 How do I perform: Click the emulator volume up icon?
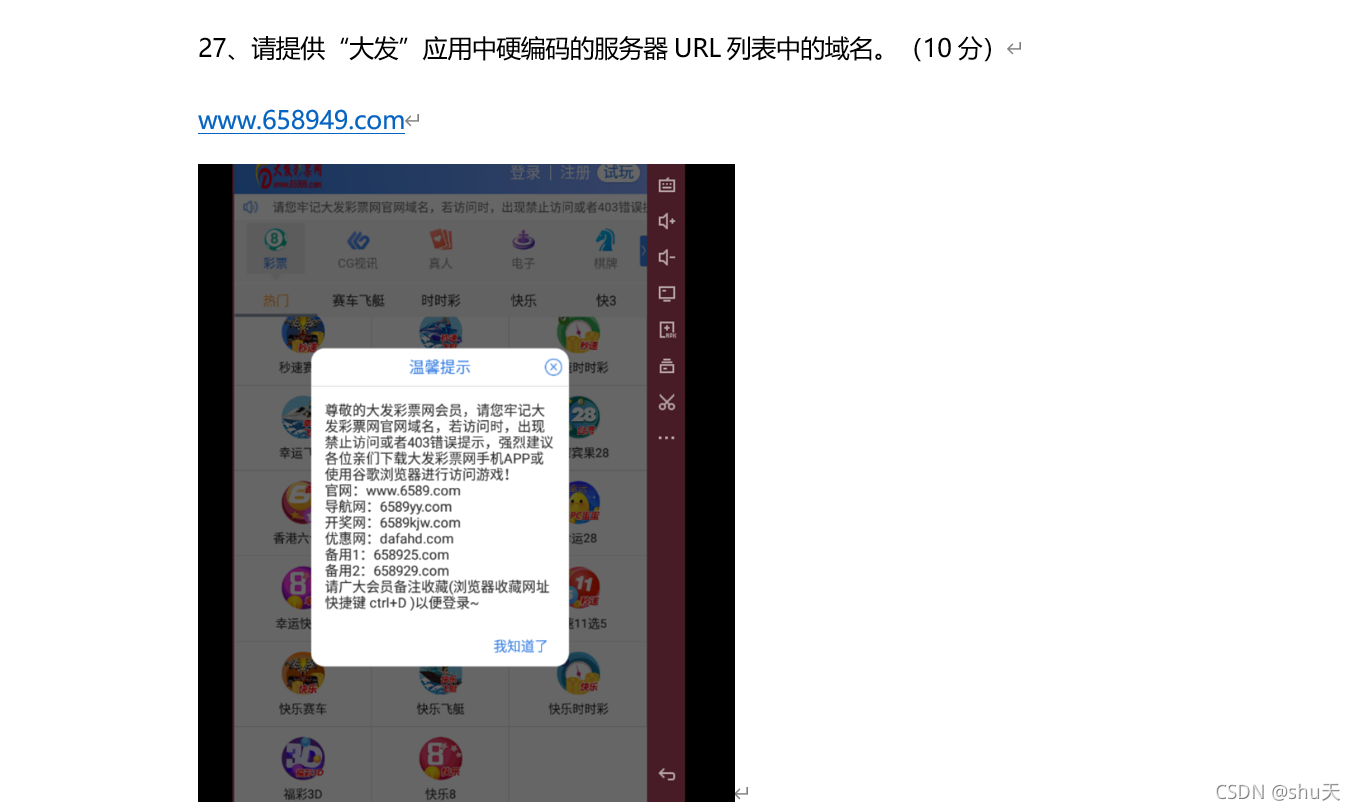coord(667,221)
